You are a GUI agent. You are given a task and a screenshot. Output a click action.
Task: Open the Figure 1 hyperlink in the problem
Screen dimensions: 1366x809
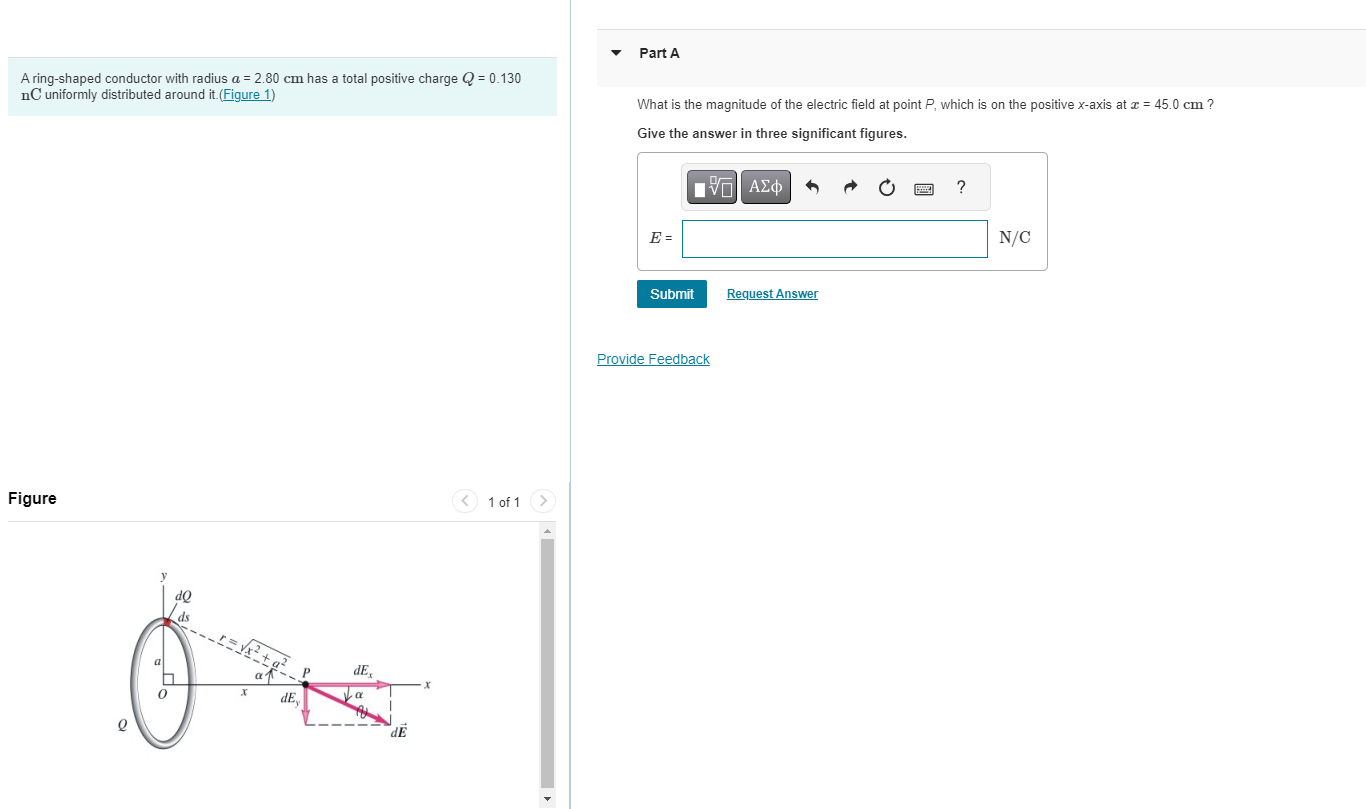246,94
